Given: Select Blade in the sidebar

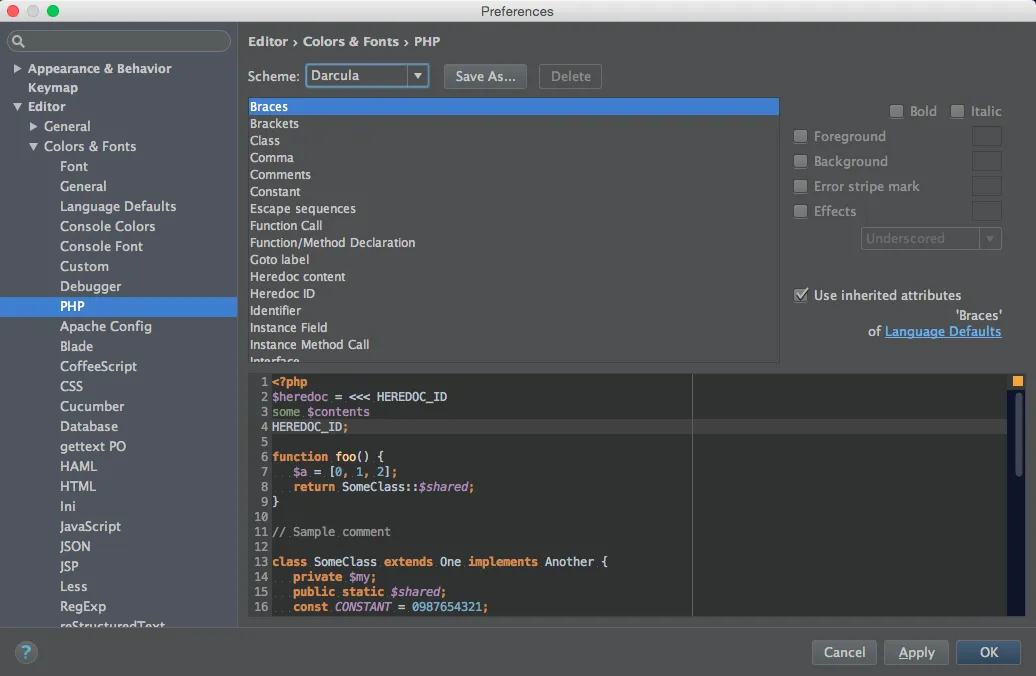Looking at the screenshot, I should pyautogui.click(x=76, y=346).
